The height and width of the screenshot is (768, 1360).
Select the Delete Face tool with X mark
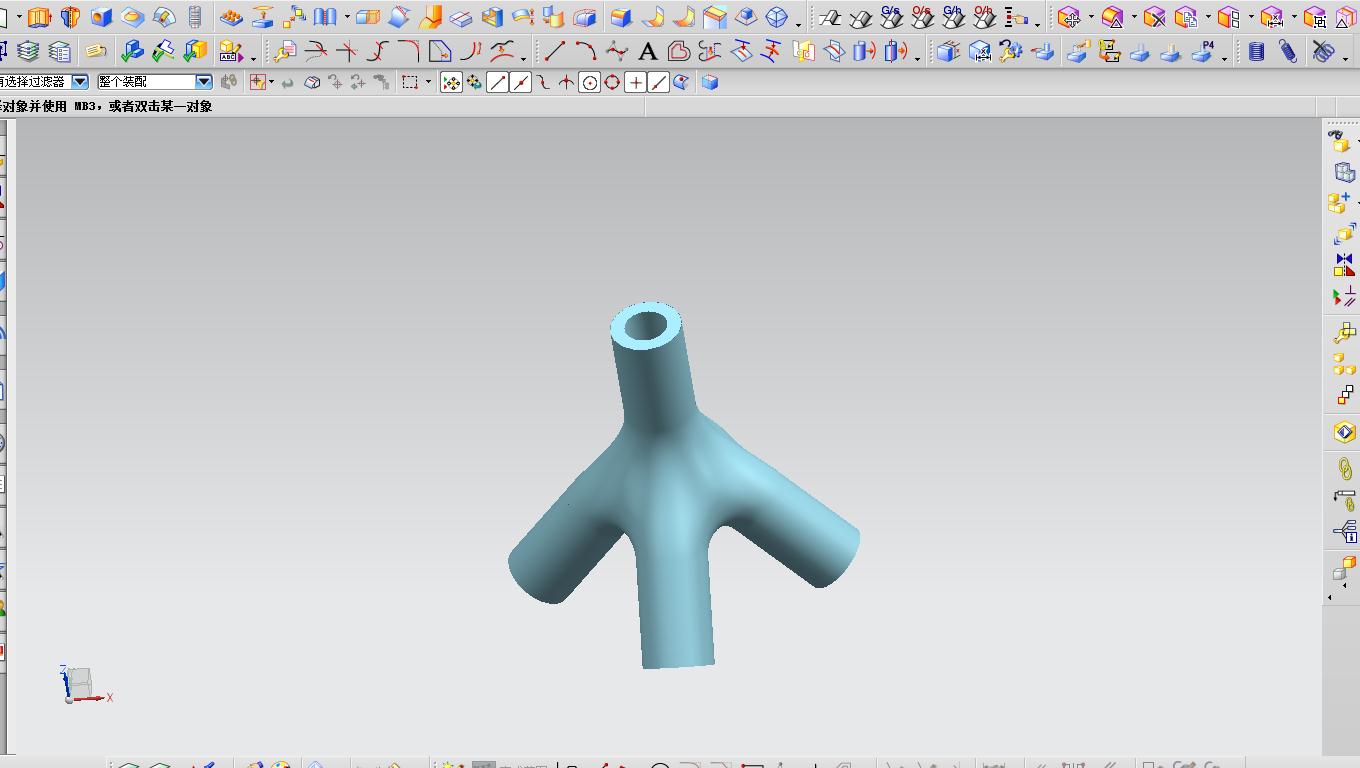click(x=1155, y=17)
